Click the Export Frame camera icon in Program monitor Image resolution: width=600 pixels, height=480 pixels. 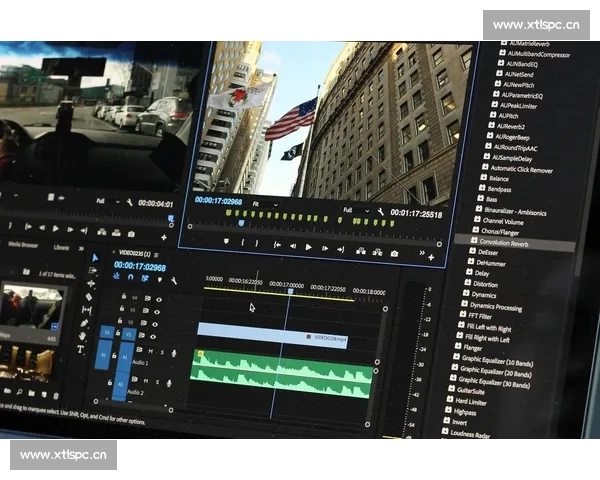(x=395, y=254)
